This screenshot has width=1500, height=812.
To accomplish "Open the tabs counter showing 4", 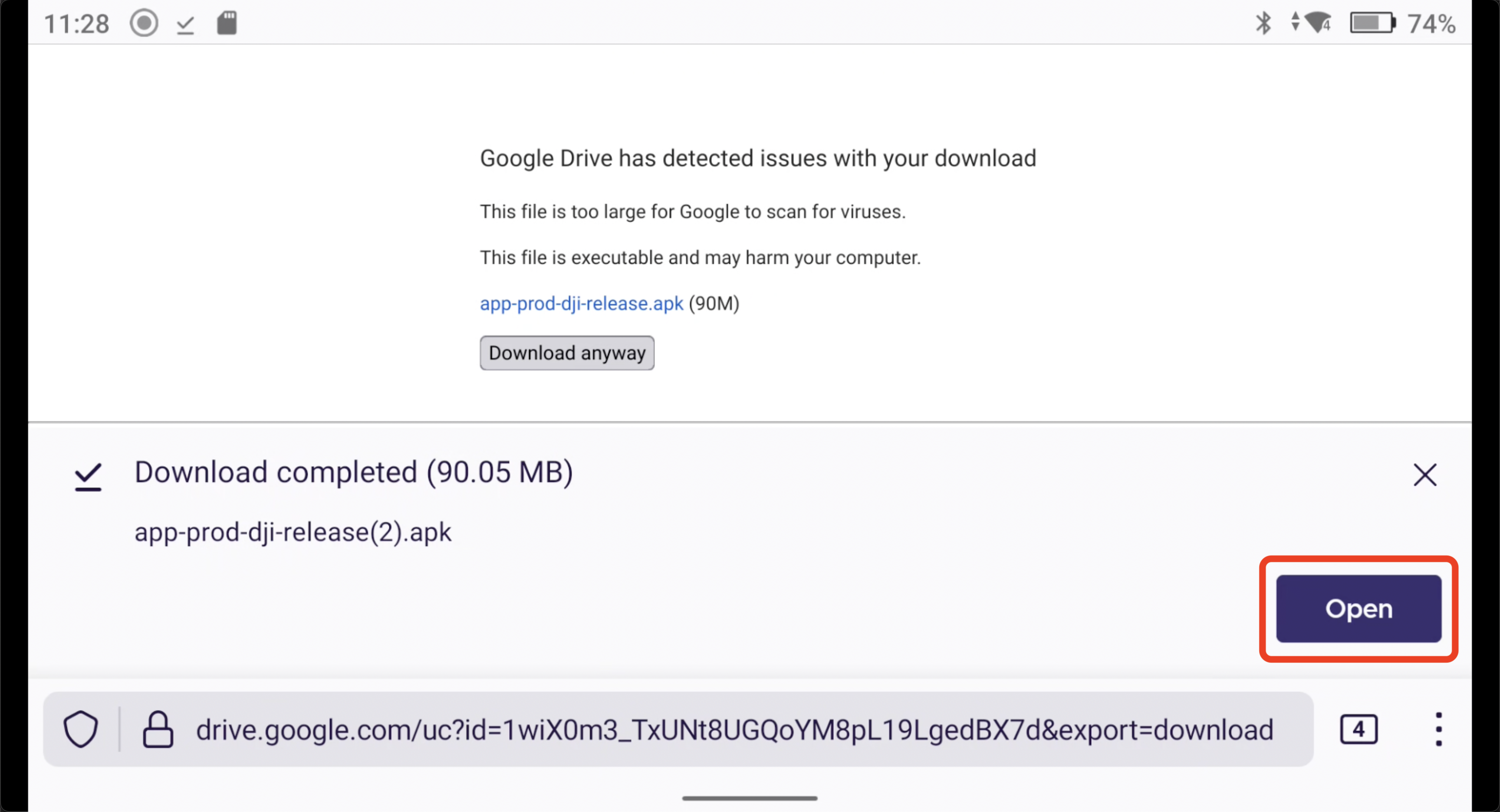I will point(1359,729).
